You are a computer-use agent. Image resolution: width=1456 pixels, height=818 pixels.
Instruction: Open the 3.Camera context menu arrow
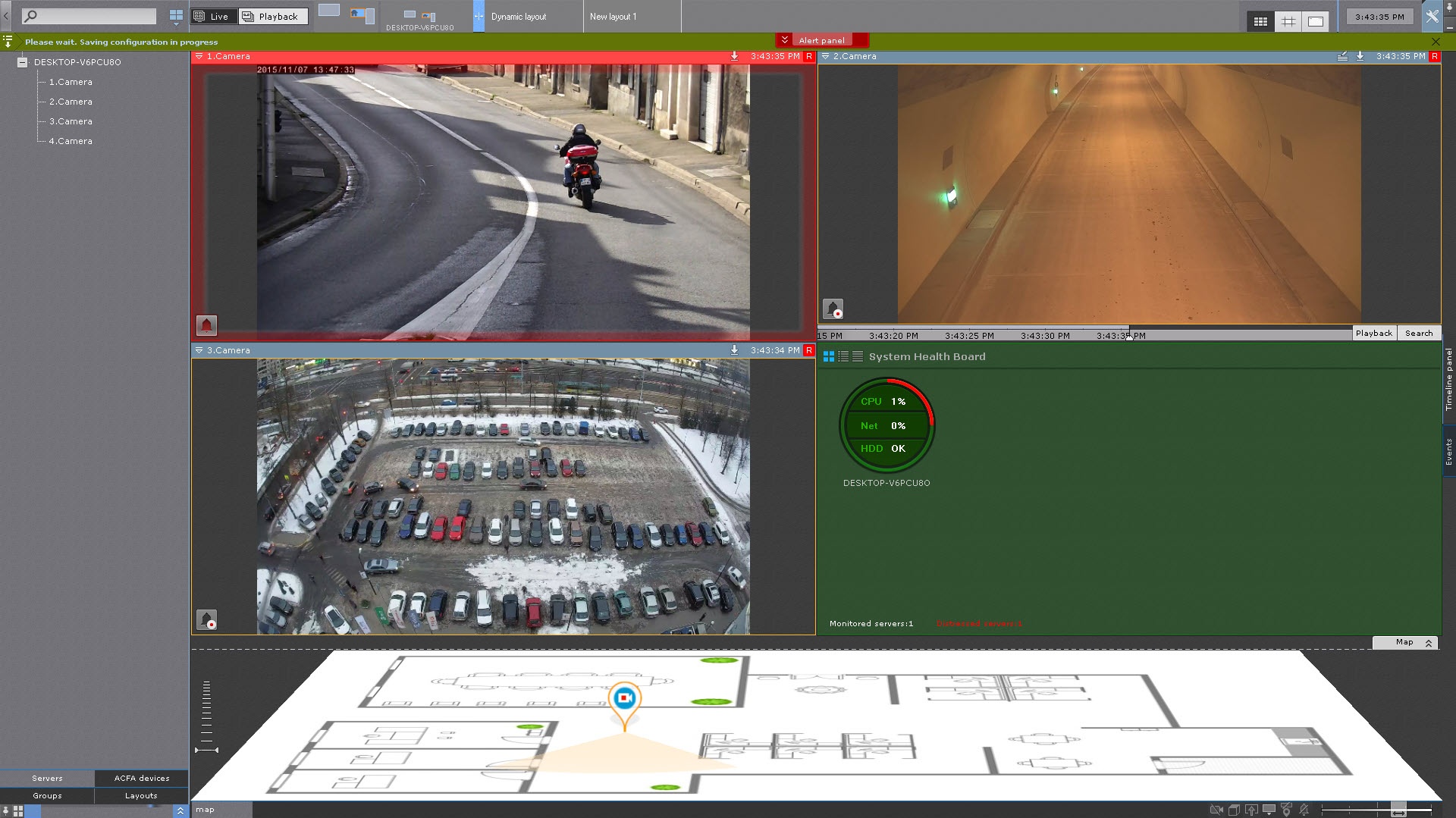(x=199, y=350)
